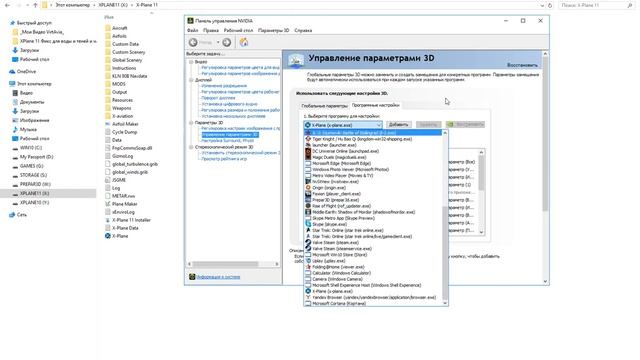Open Правка menu in NVIDIA panel

click(211, 31)
